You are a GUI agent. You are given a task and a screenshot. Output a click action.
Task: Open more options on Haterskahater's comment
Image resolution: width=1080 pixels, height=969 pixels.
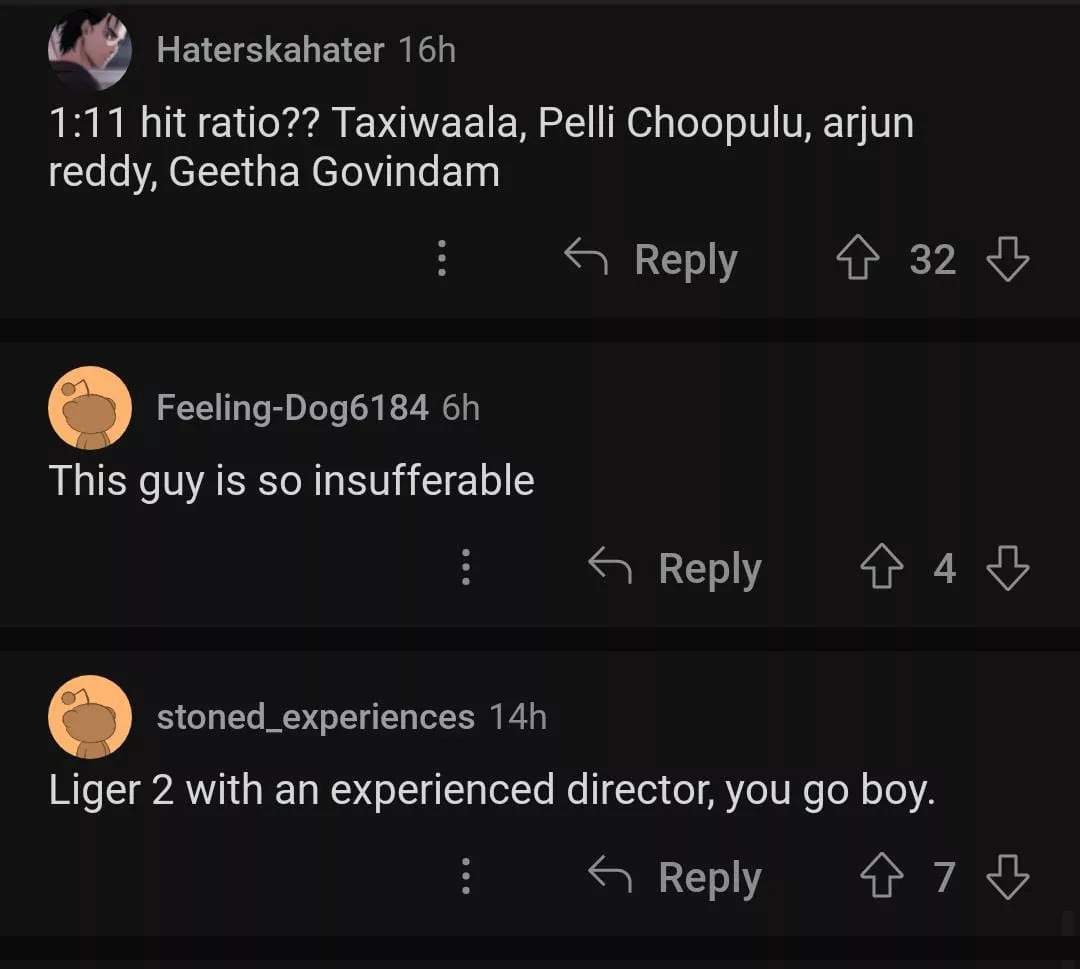coord(441,260)
